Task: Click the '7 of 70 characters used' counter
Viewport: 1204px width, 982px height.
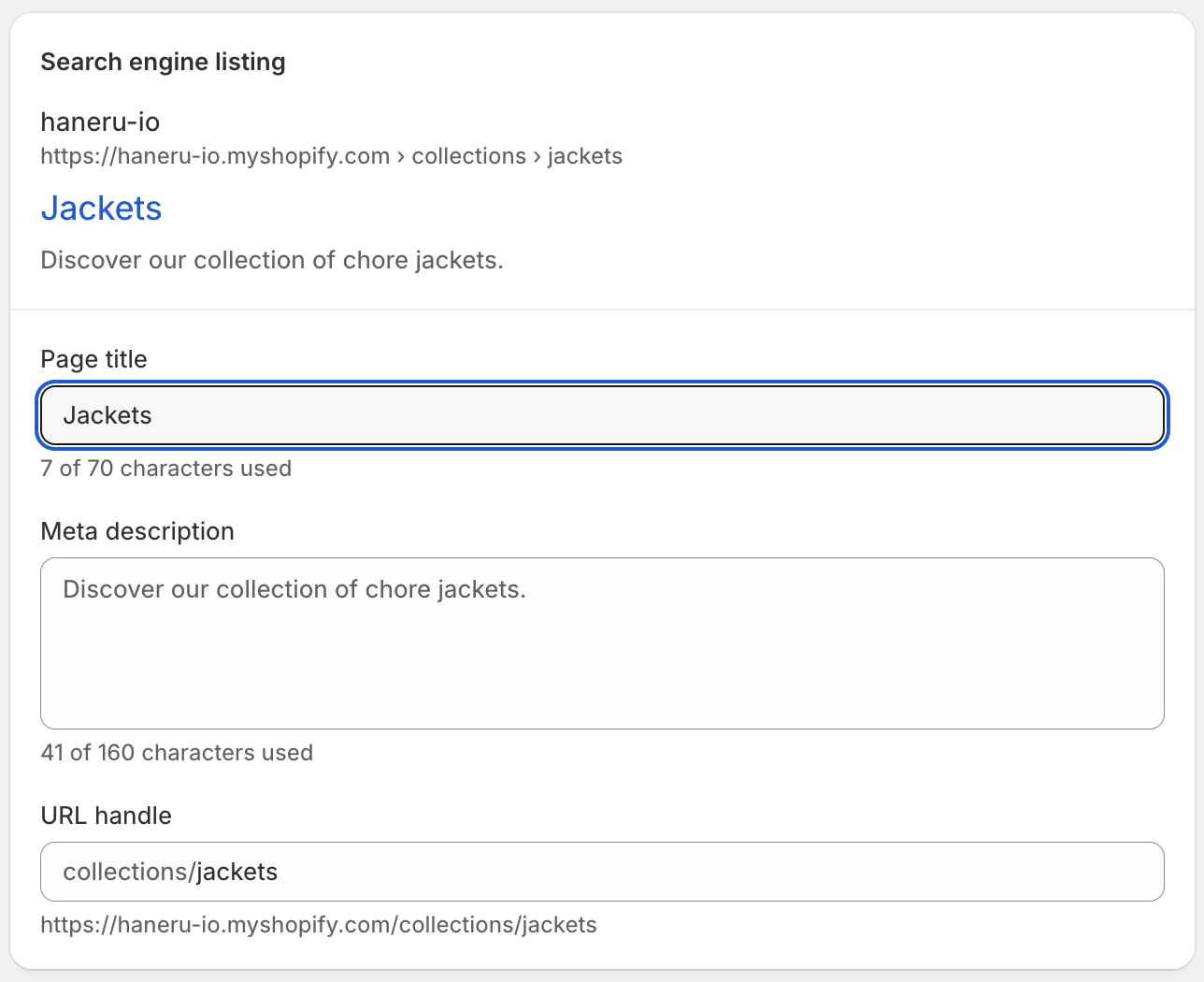Action: click(x=165, y=469)
